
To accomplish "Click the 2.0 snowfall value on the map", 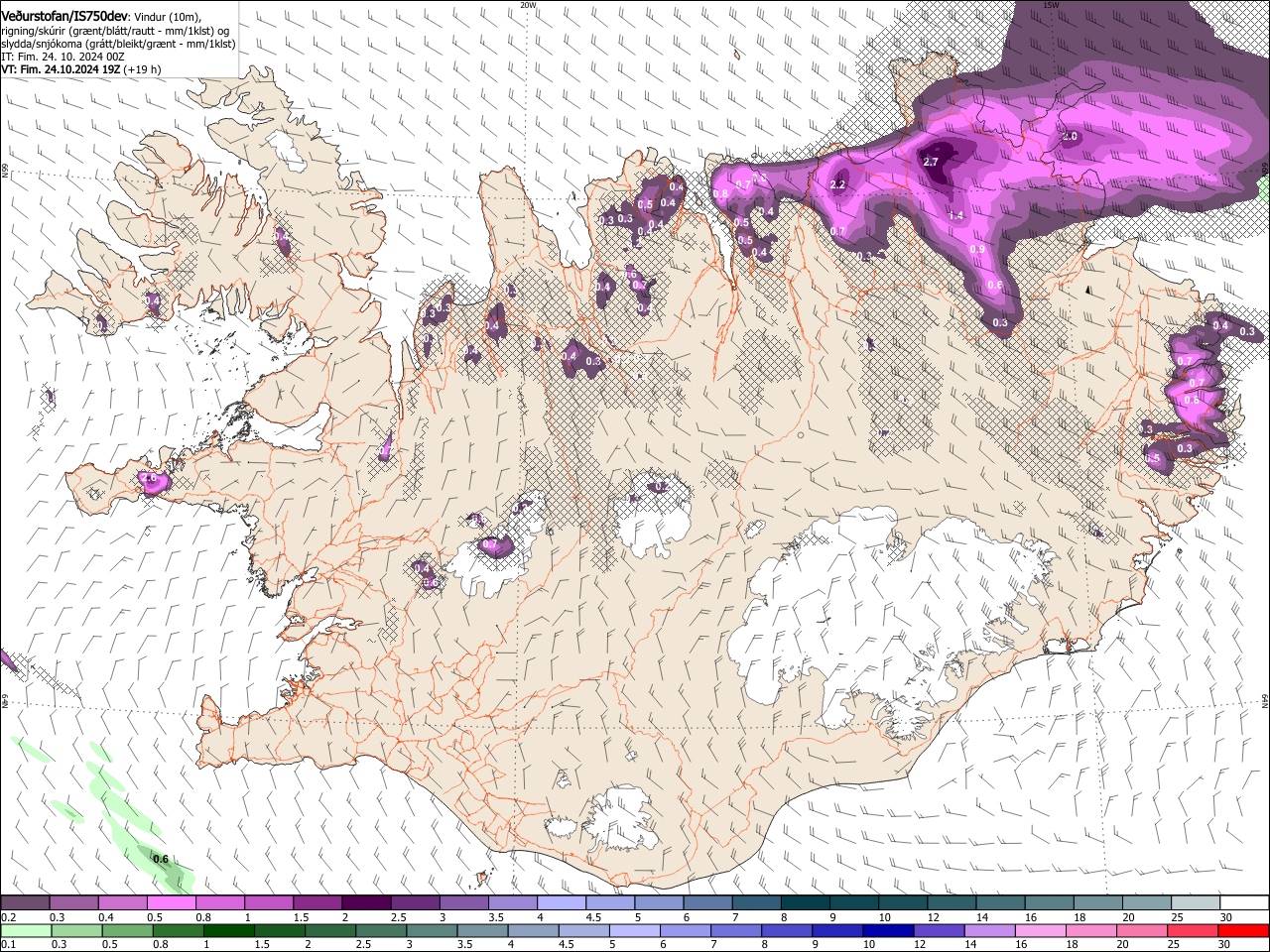I will [x=1070, y=137].
